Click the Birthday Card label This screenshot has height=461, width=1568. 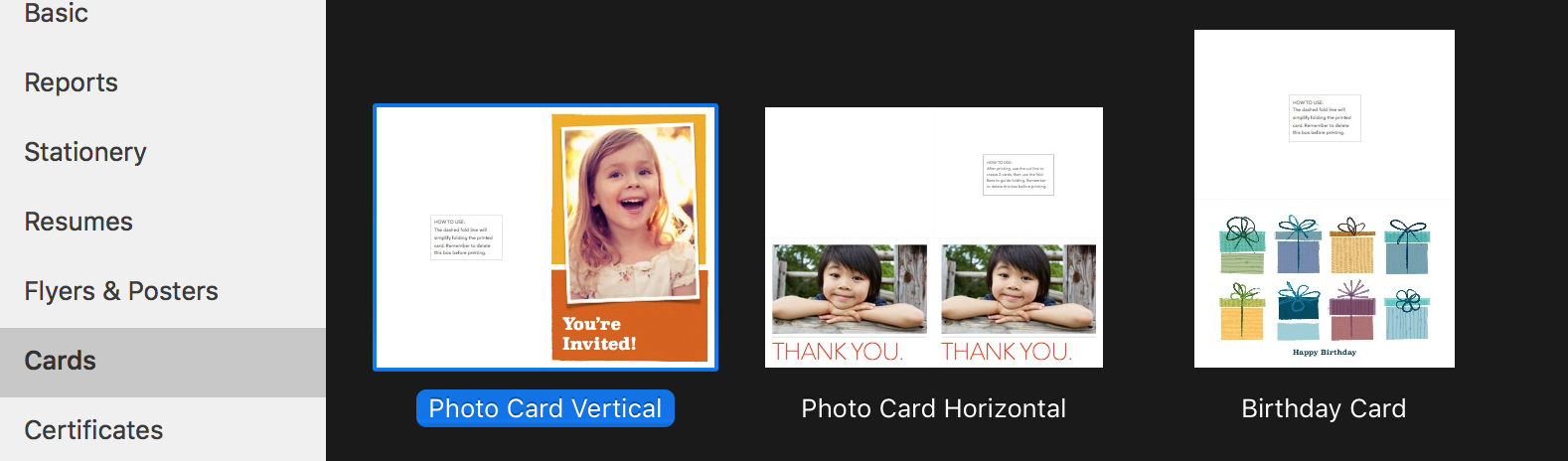click(x=1324, y=408)
